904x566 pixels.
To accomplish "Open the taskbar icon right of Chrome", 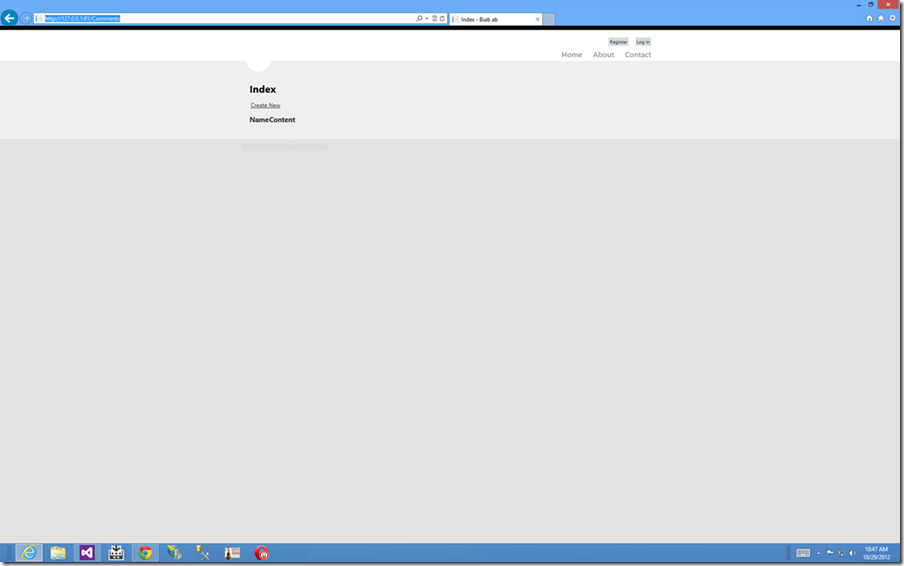I will coord(174,553).
